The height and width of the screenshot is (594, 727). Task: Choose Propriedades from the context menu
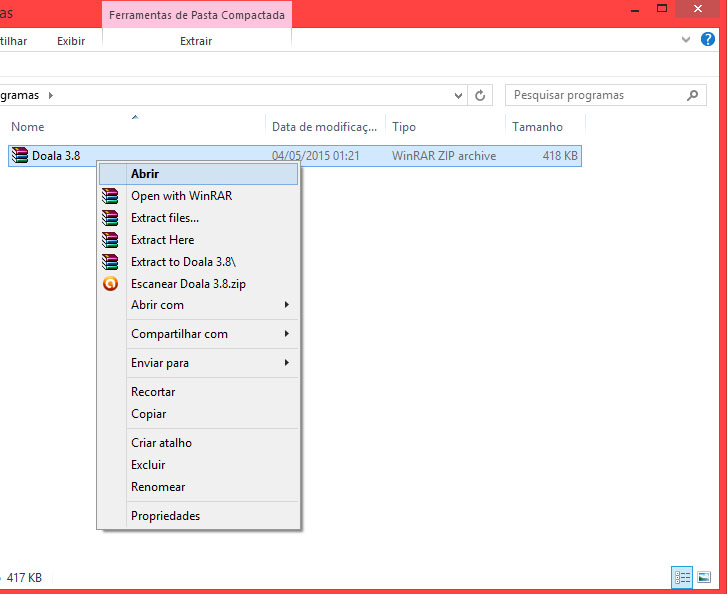165,516
